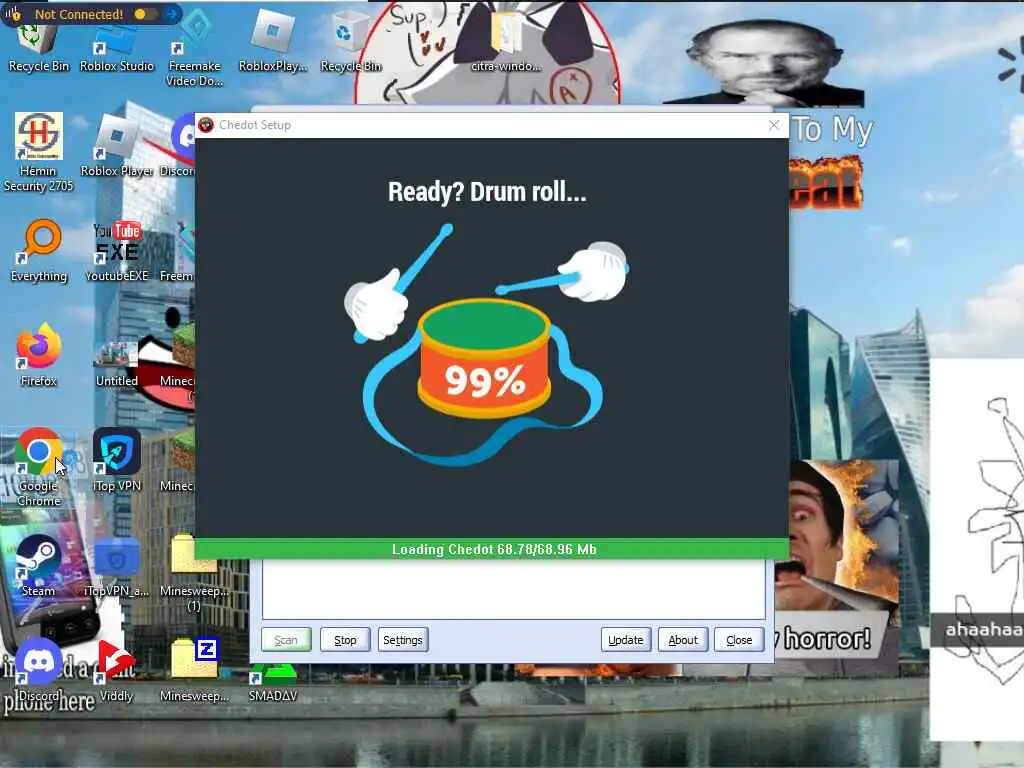Open the citra-windows folder icon
The image size is (1024, 768).
[x=506, y=42]
